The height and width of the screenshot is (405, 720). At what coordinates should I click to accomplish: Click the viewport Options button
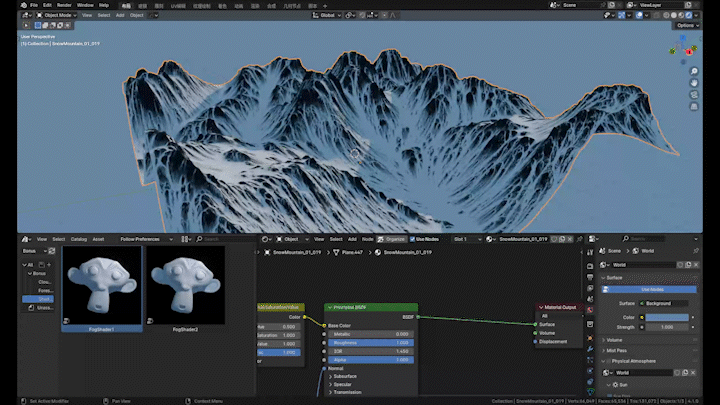686,25
